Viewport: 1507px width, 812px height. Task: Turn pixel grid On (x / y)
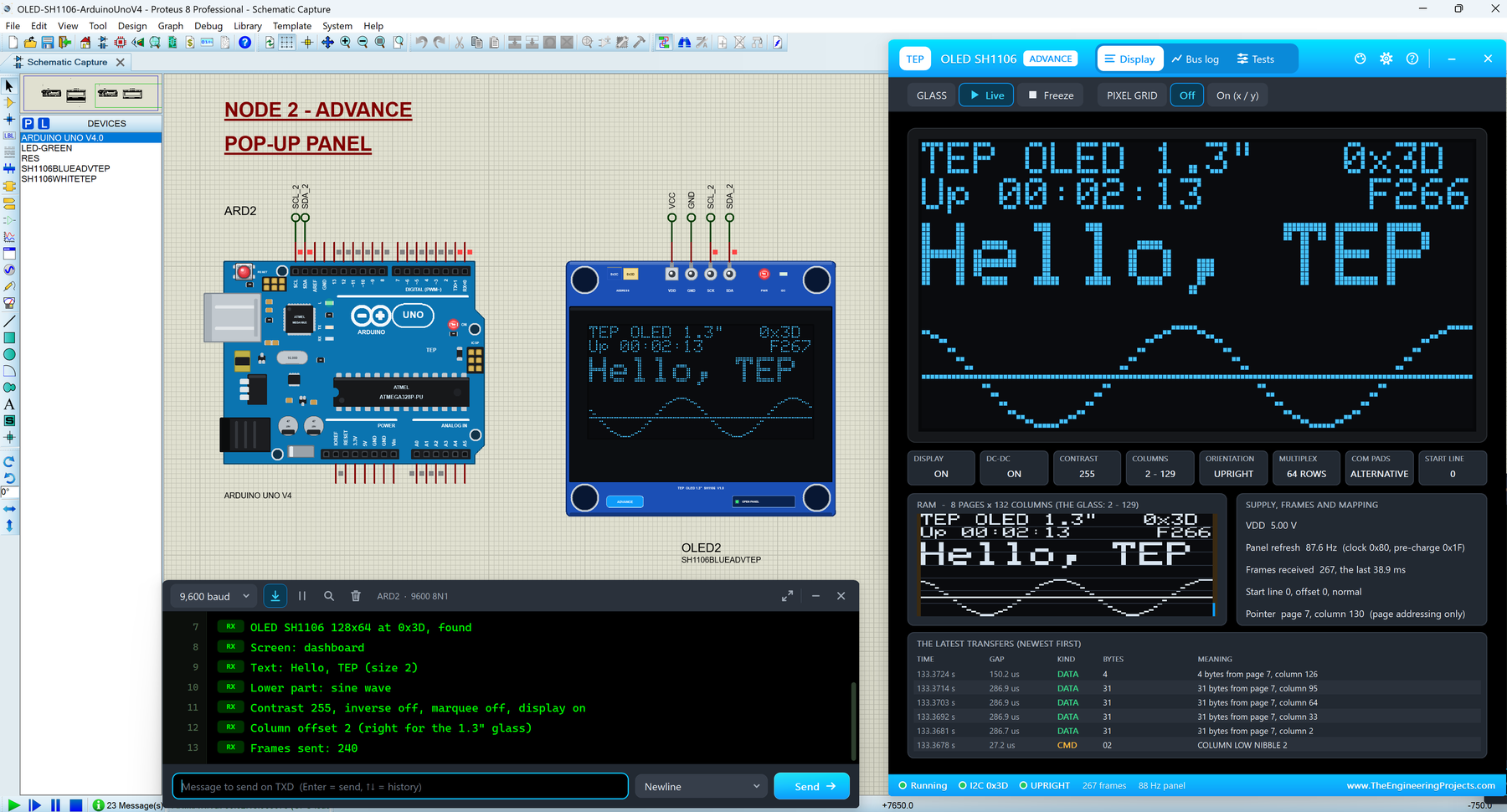click(x=1237, y=95)
